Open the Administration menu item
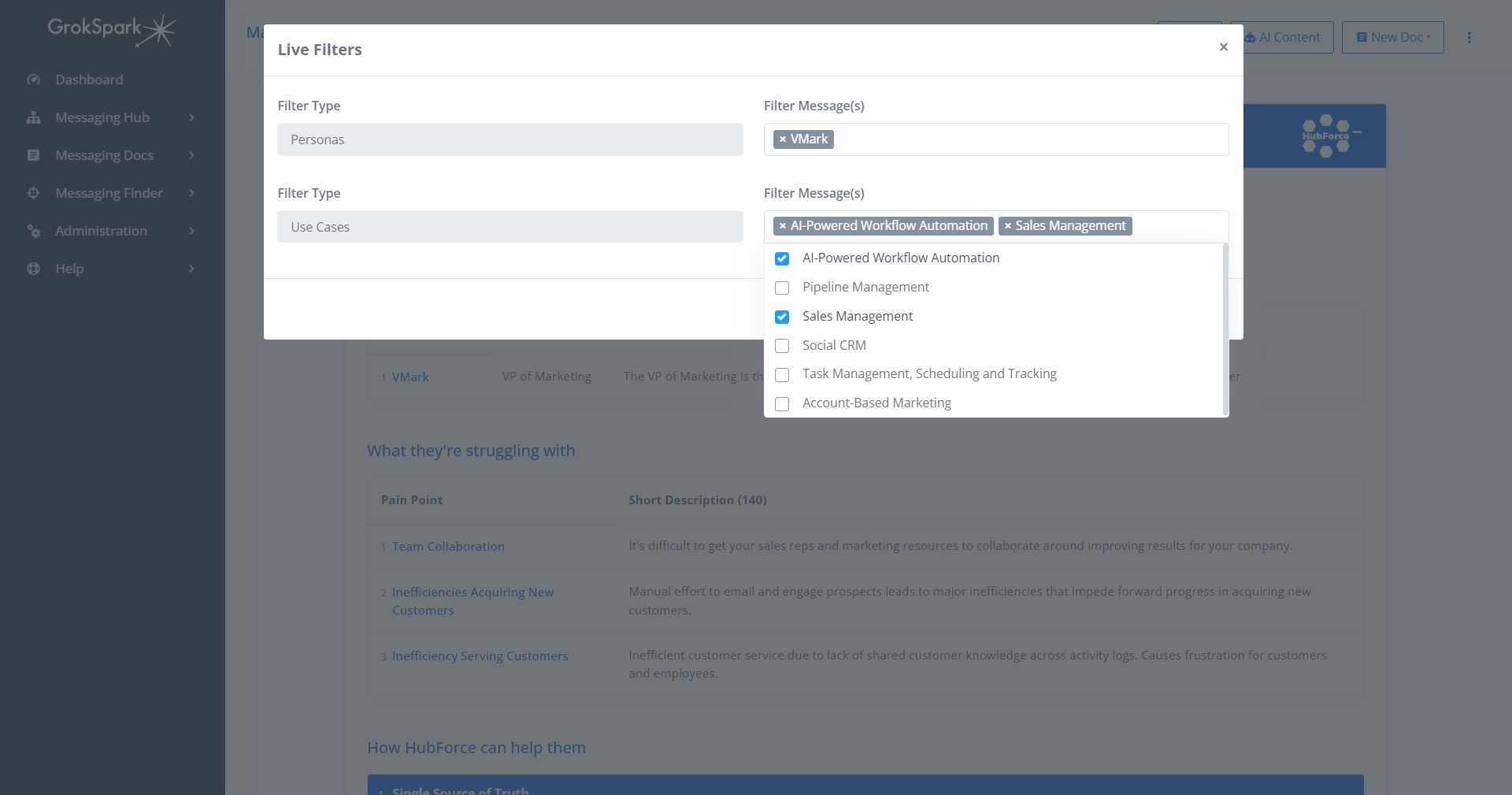Image resolution: width=1512 pixels, height=795 pixels. click(101, 231)
